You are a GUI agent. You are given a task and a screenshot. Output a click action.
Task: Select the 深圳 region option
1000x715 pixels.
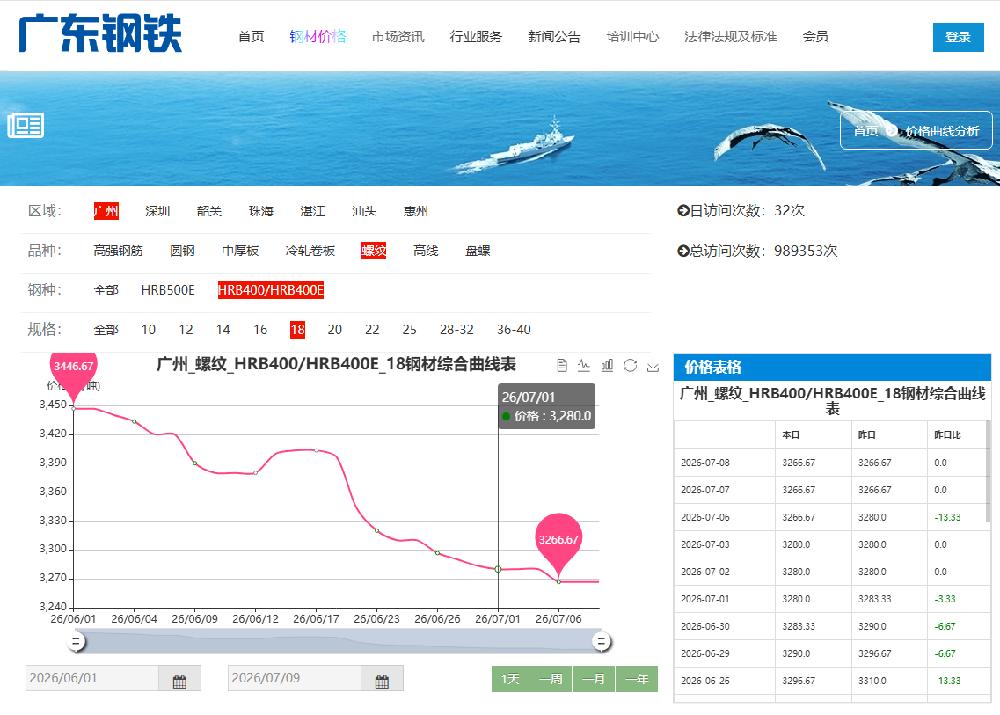tap(158, 211)
